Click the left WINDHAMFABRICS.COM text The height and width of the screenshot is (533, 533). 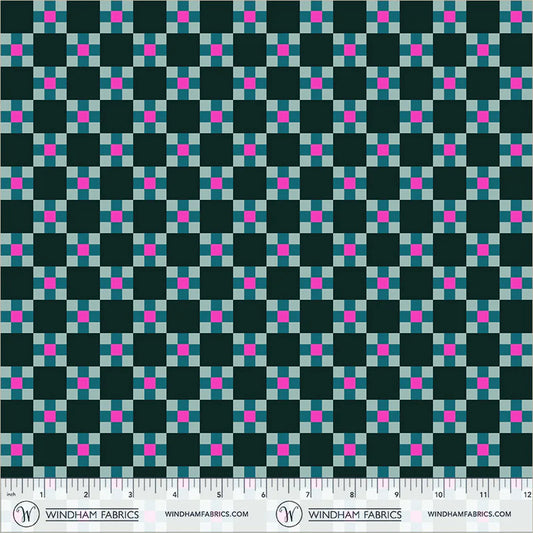(207, 514)
